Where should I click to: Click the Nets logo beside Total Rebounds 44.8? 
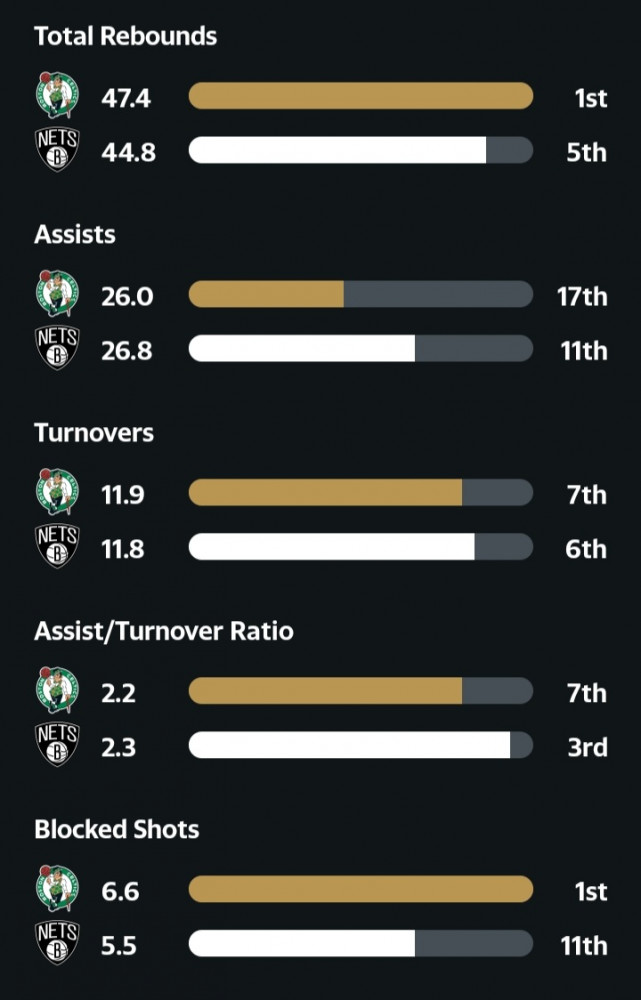(57, 150)
